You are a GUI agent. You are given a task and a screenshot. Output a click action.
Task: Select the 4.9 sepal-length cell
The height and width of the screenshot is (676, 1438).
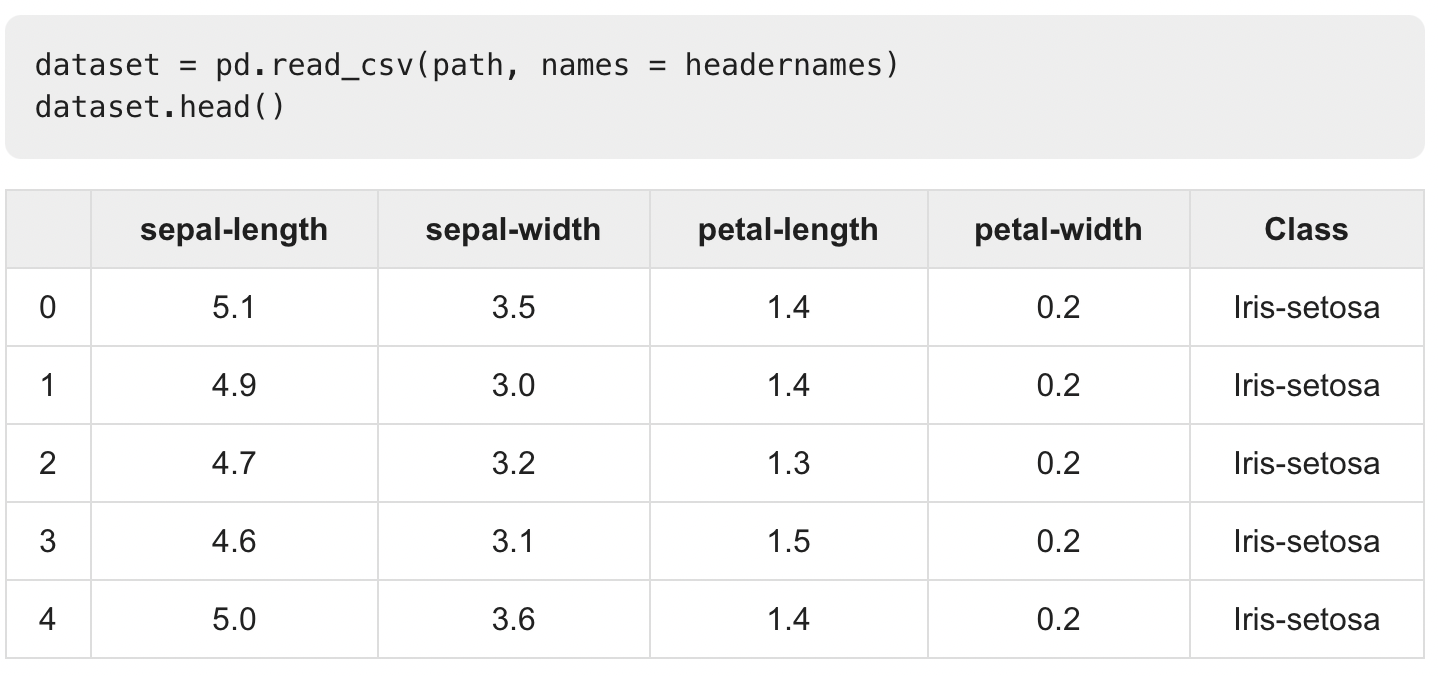[234, 385]
